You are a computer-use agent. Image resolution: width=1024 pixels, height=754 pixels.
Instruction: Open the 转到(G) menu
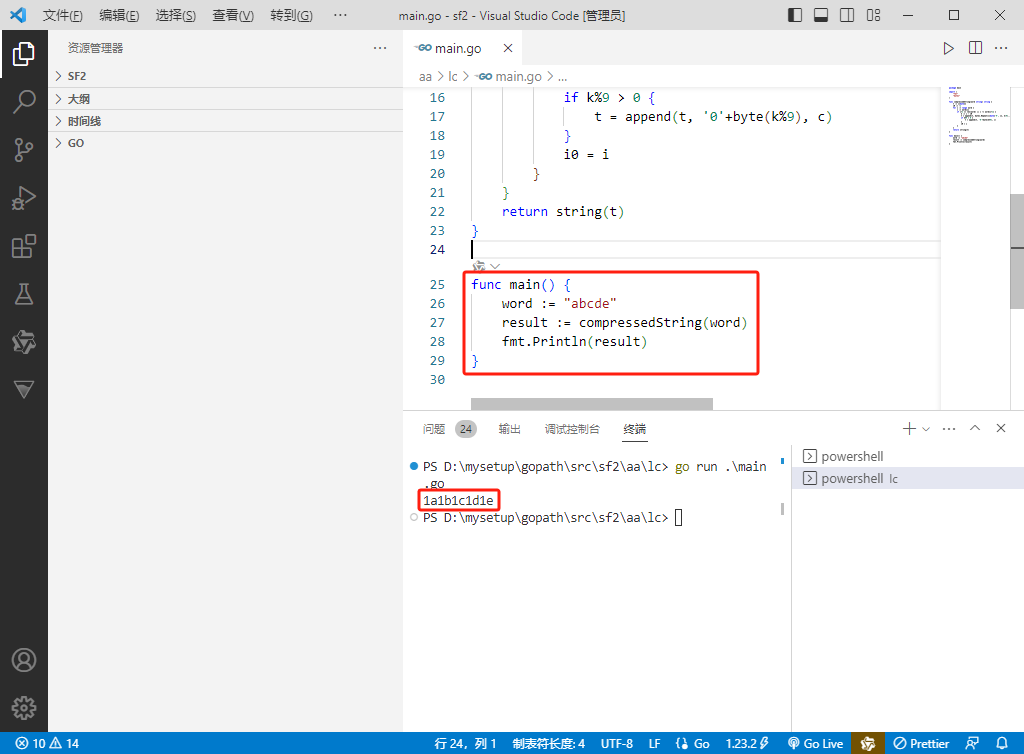click(x=291, y=15)
